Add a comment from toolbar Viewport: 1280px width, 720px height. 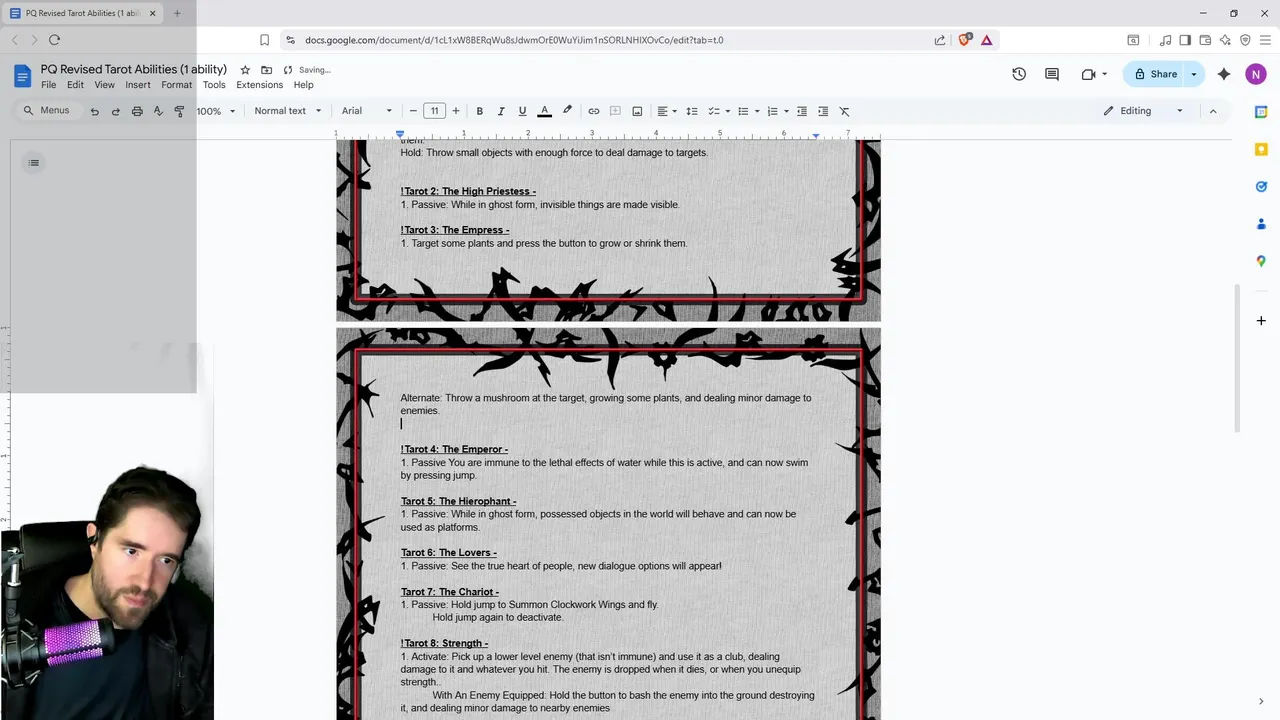[616, 111]
